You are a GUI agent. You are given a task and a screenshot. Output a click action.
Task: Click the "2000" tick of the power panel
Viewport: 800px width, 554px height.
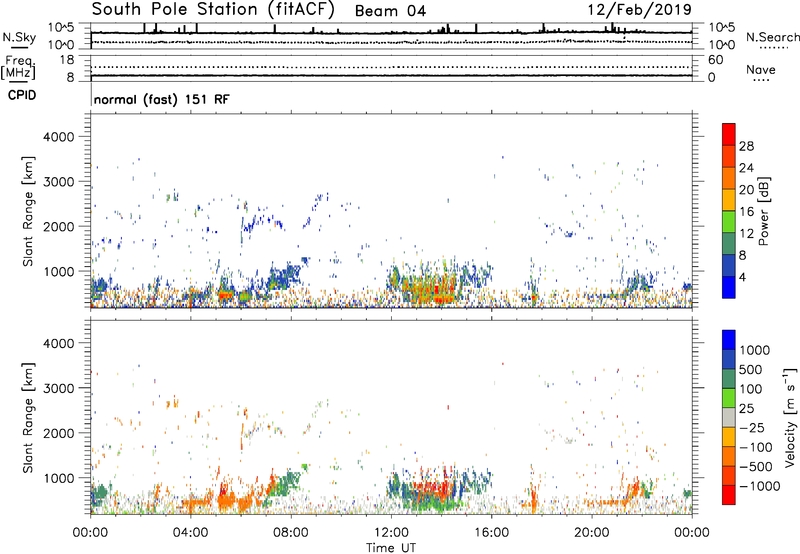click(58, 226)
